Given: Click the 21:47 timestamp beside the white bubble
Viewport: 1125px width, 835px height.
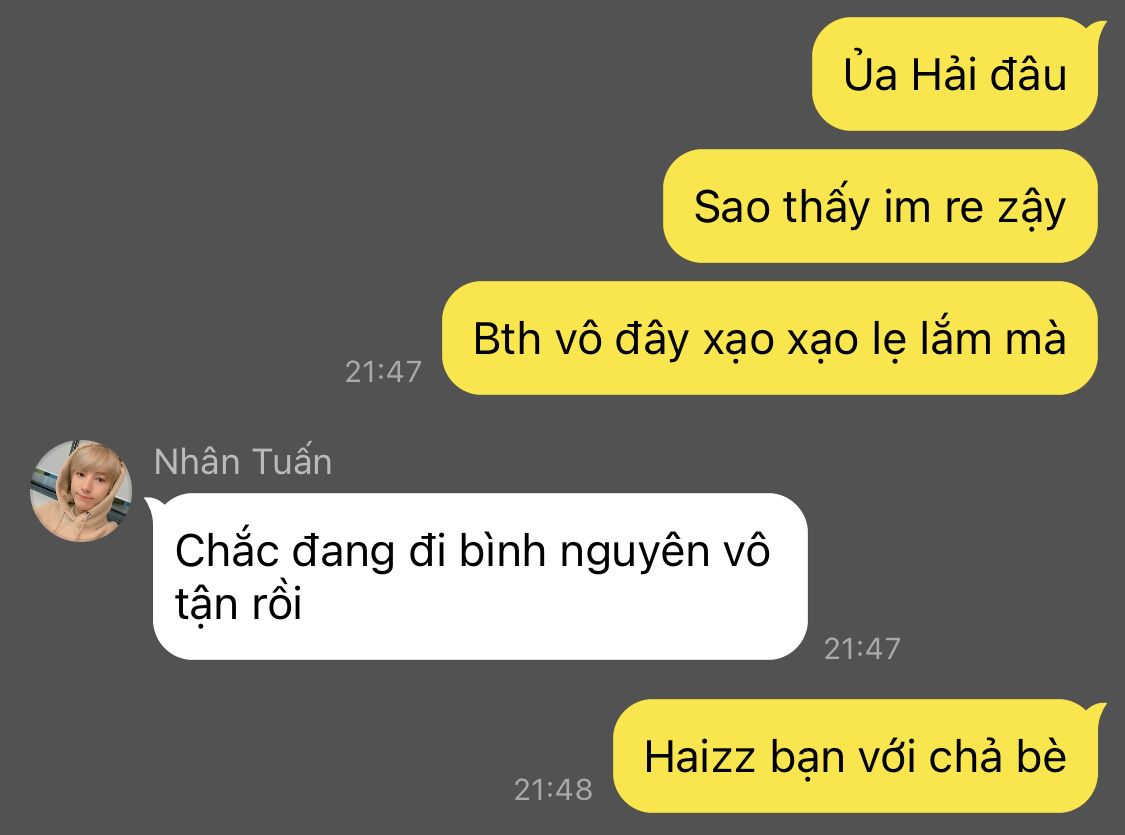Looking at the screenshot, I should pos(862,648).
